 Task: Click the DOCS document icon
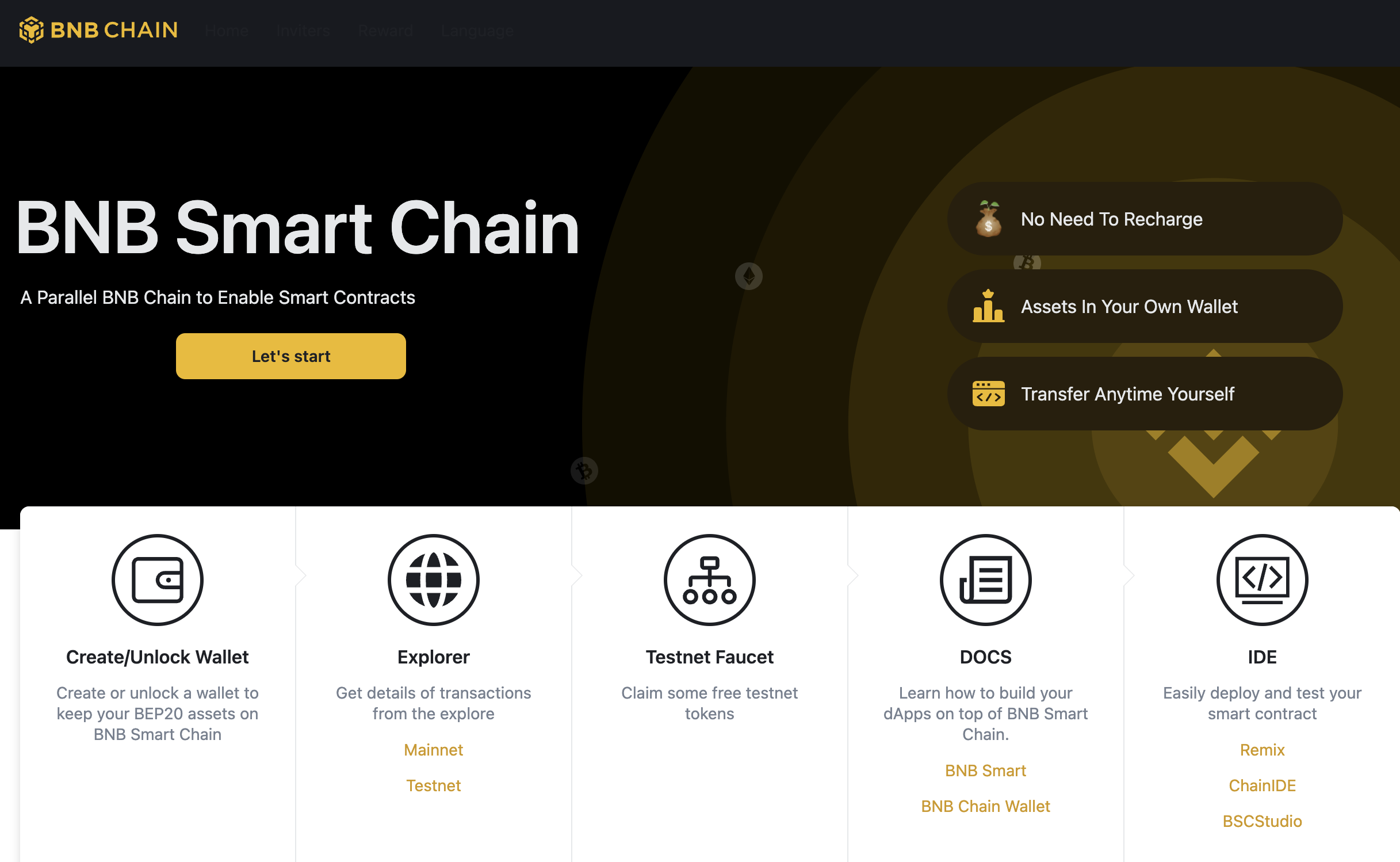983,580
